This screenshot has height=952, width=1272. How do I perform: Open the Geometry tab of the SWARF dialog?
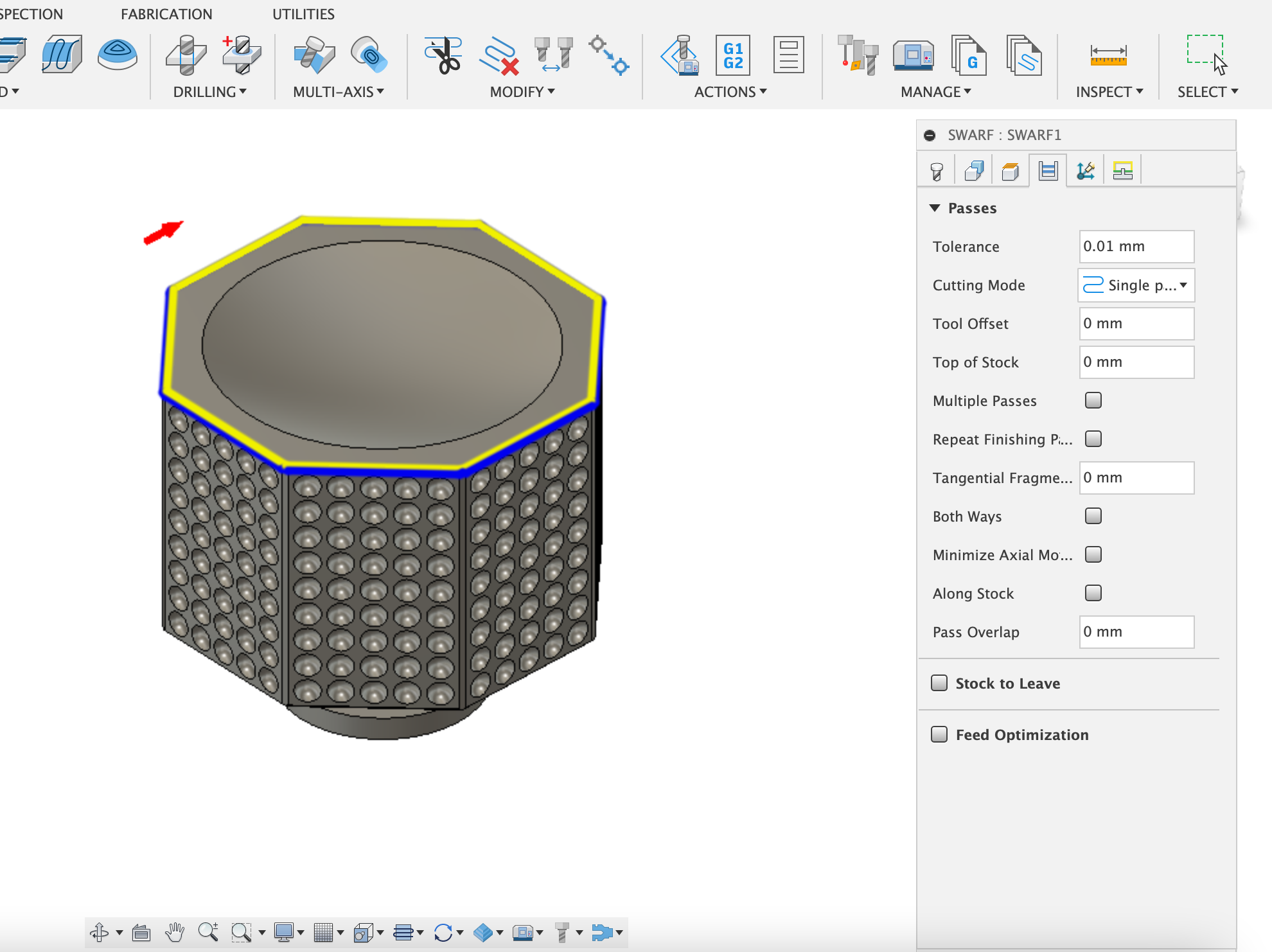973,170
